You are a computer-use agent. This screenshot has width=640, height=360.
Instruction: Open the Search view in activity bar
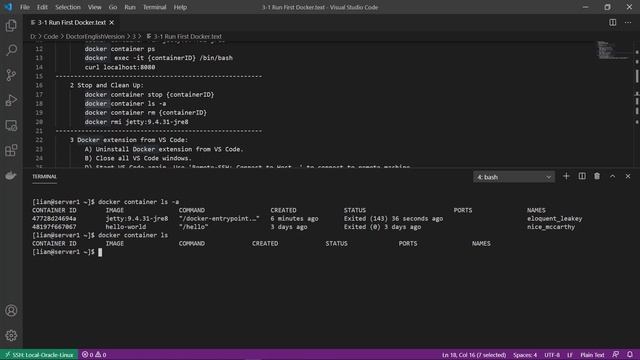coord(11,50)
